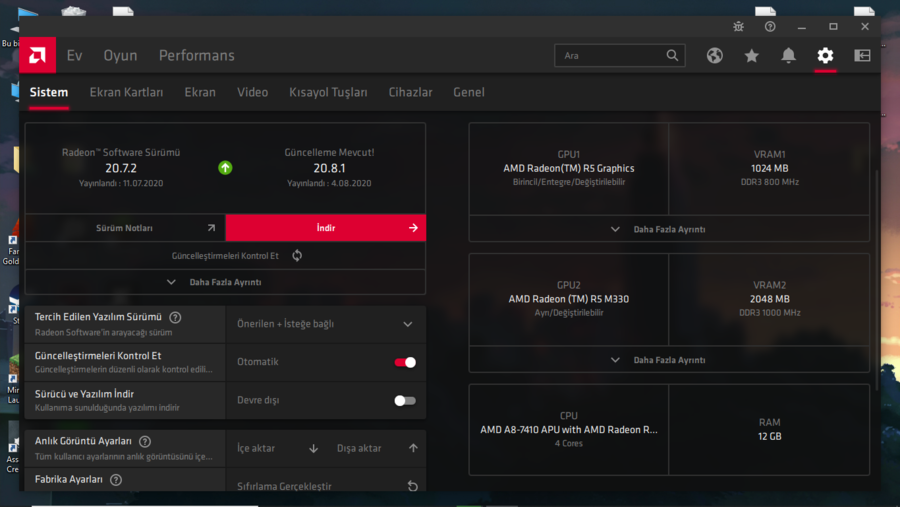This screenshot has width=900, height=507.
Task: Expand Daha Fazla Ayrıntı under software version
Action: (x=225, y=282)
